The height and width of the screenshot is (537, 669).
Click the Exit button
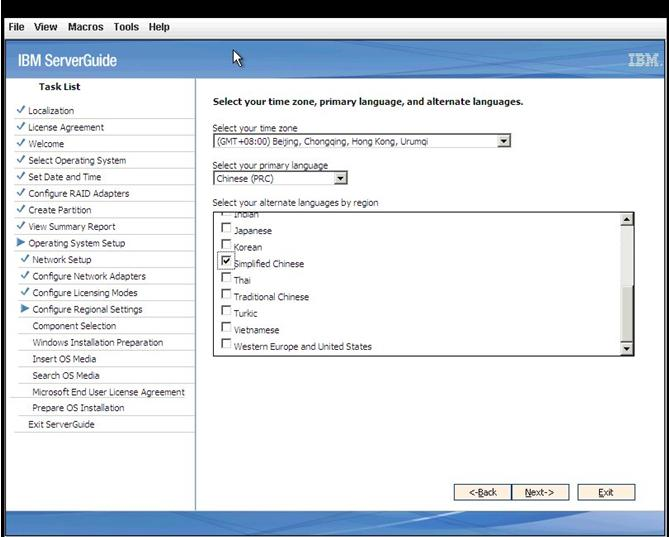[x=606, y=492]
